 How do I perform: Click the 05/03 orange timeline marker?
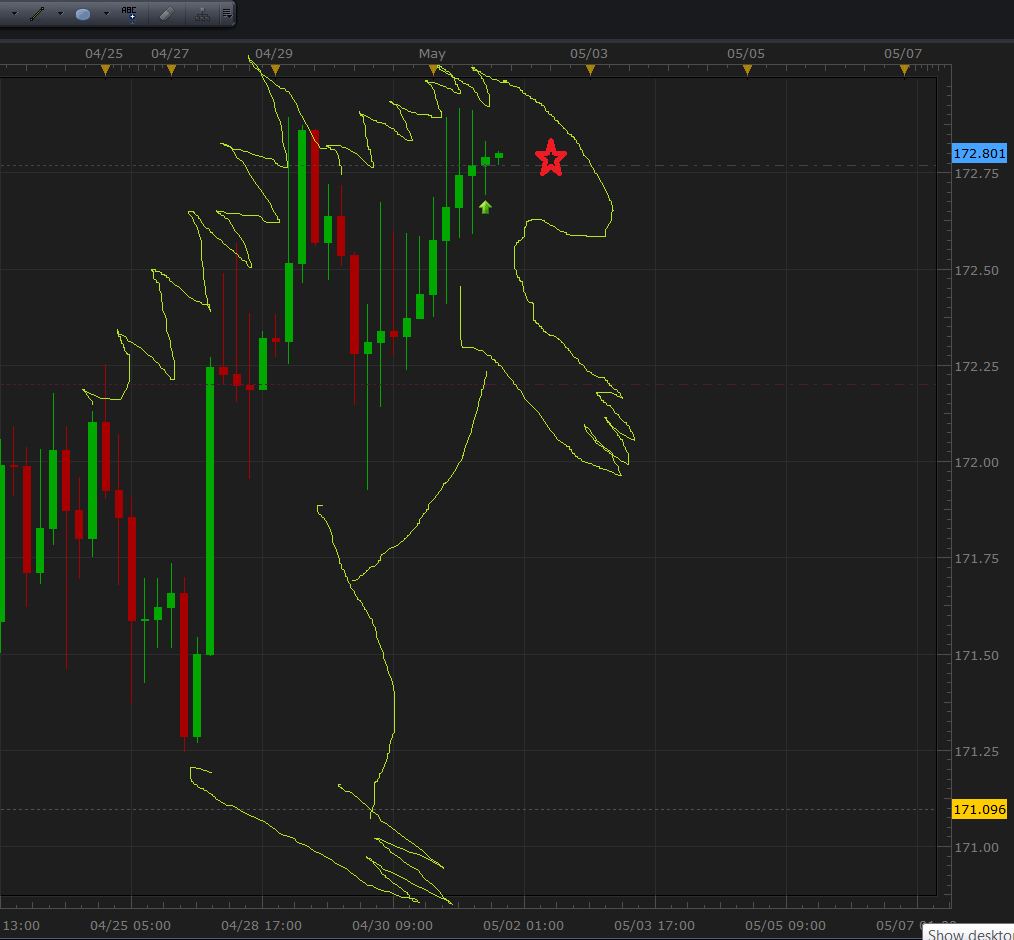click(x=590, y=70)
